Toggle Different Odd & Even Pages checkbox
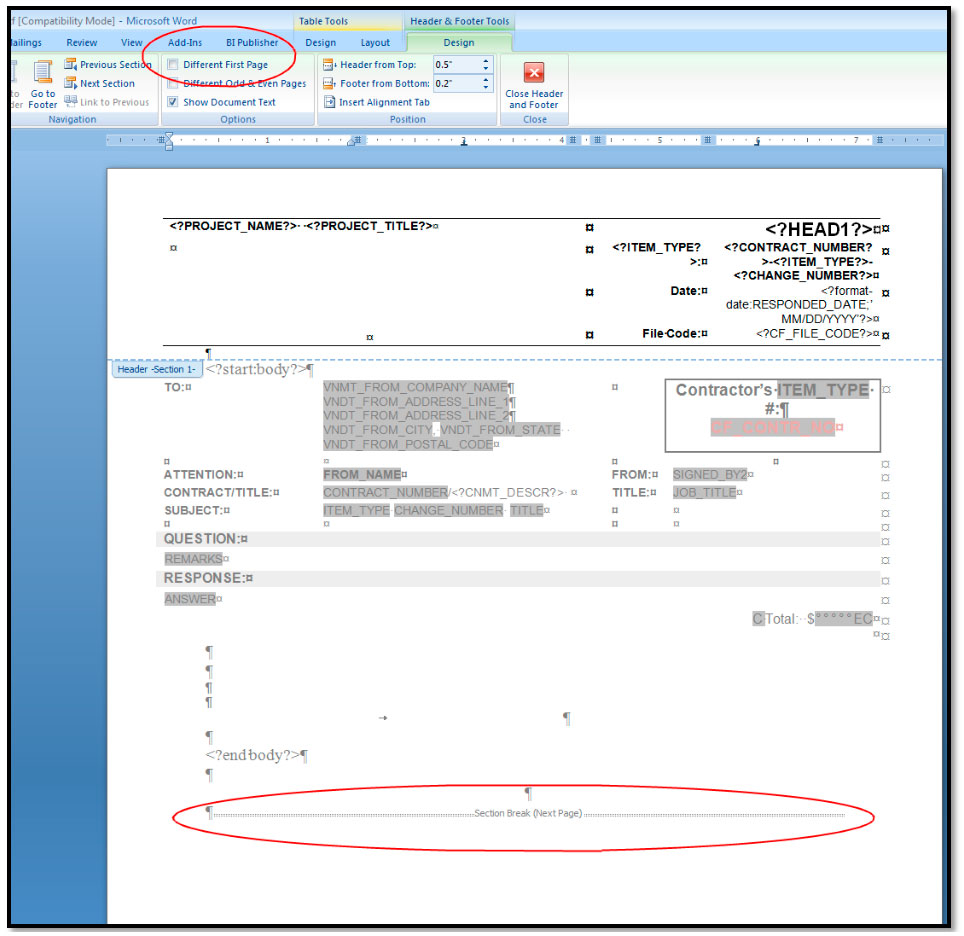The width and height of the screenshot is (964, 936). [173, 84]
